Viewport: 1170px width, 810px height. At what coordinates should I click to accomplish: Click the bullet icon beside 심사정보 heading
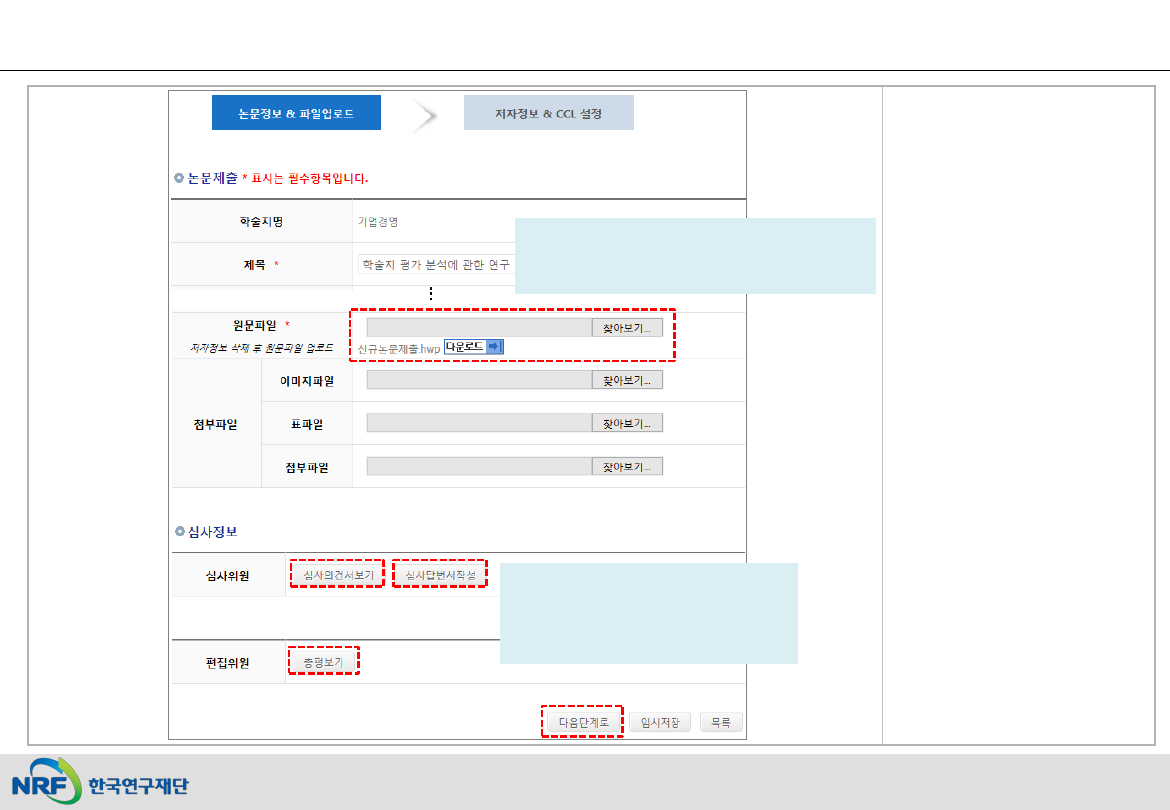179,530
